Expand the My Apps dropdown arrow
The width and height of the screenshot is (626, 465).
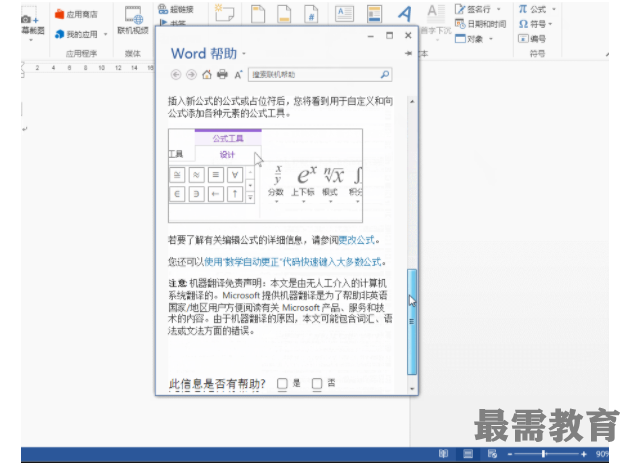click(106, 34)
